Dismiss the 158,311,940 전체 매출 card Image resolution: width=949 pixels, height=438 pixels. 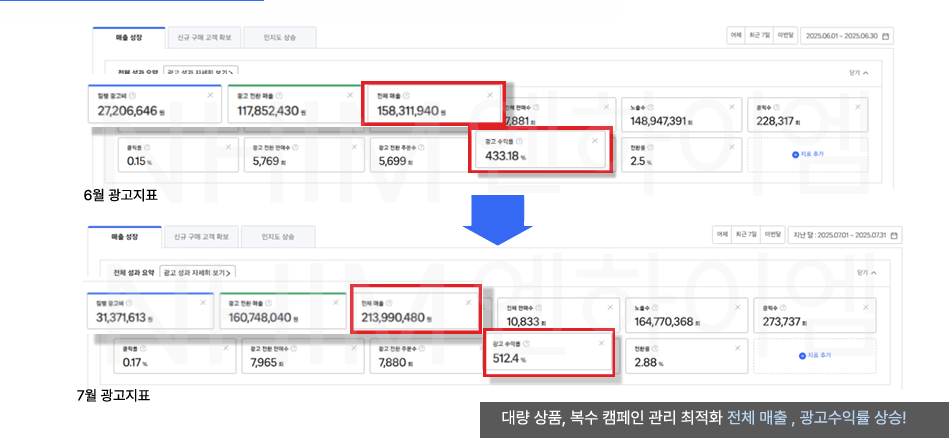490,95
